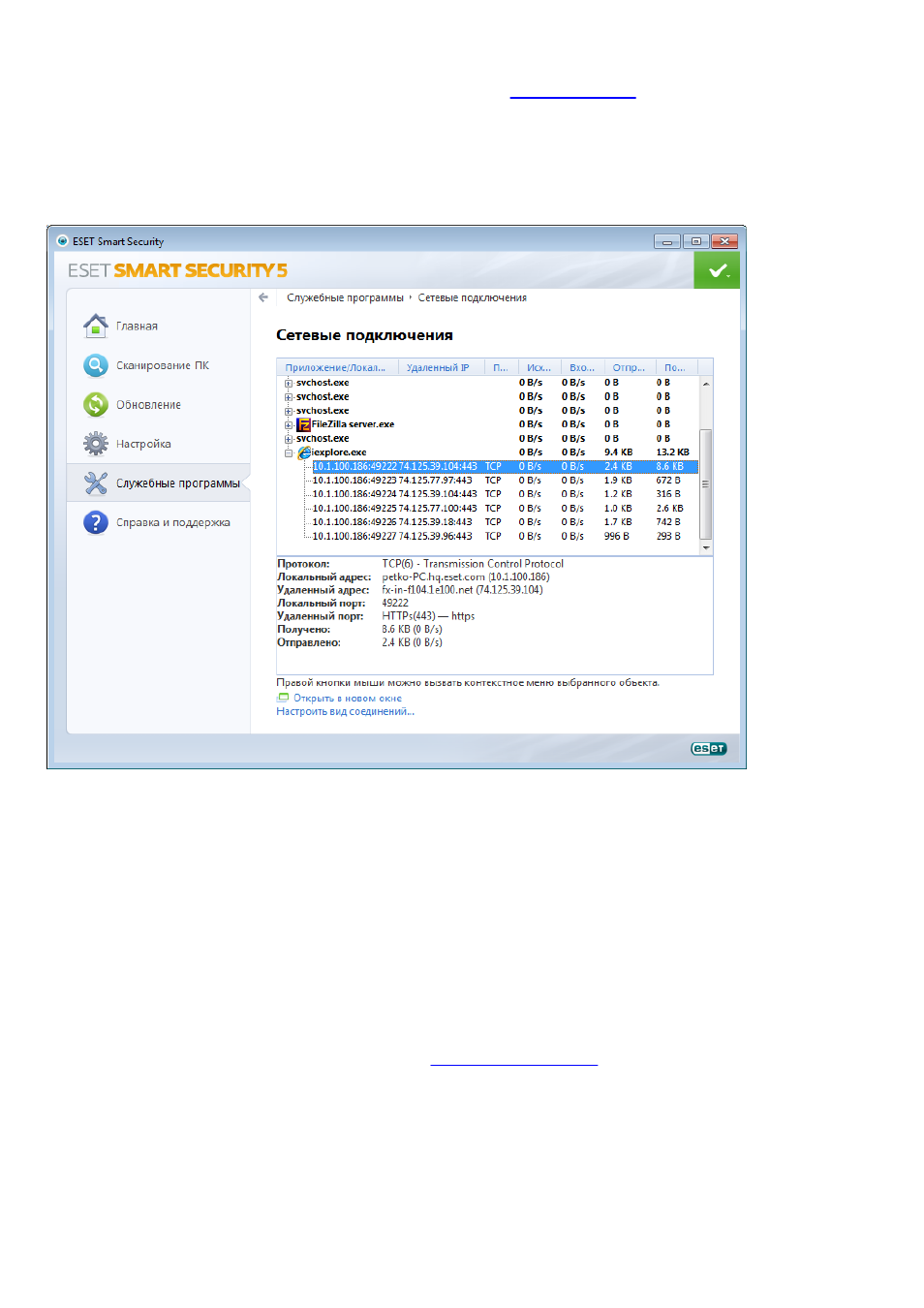This screenshot has width=924, height=1308.
Task: Open Главная sidebar tab
Action: point(159,327)
